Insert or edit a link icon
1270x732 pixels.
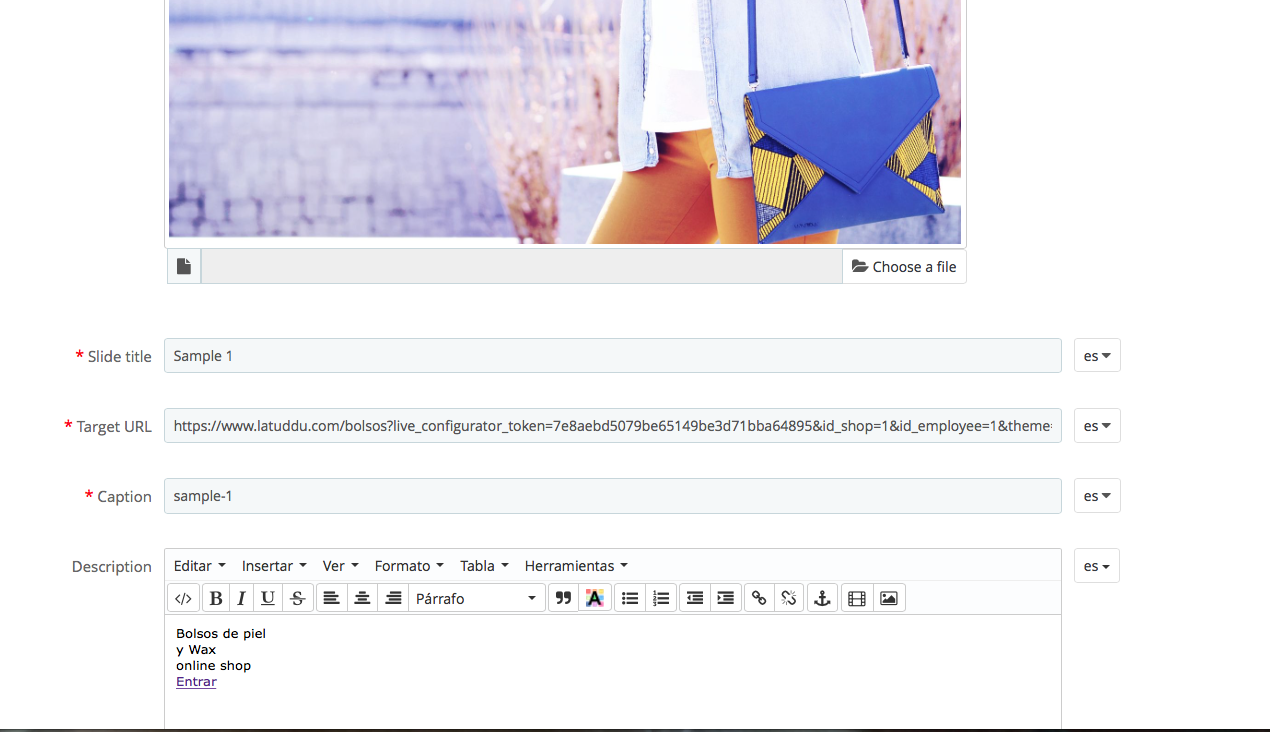click(759, 598)
